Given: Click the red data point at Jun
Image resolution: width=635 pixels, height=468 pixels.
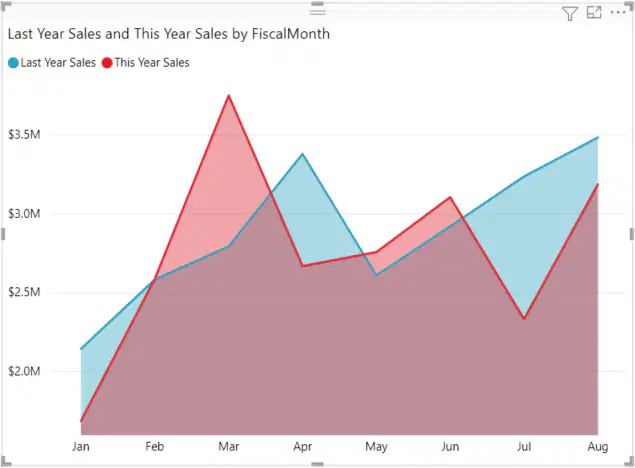Looking at the screenshot, I should (450, 197).
